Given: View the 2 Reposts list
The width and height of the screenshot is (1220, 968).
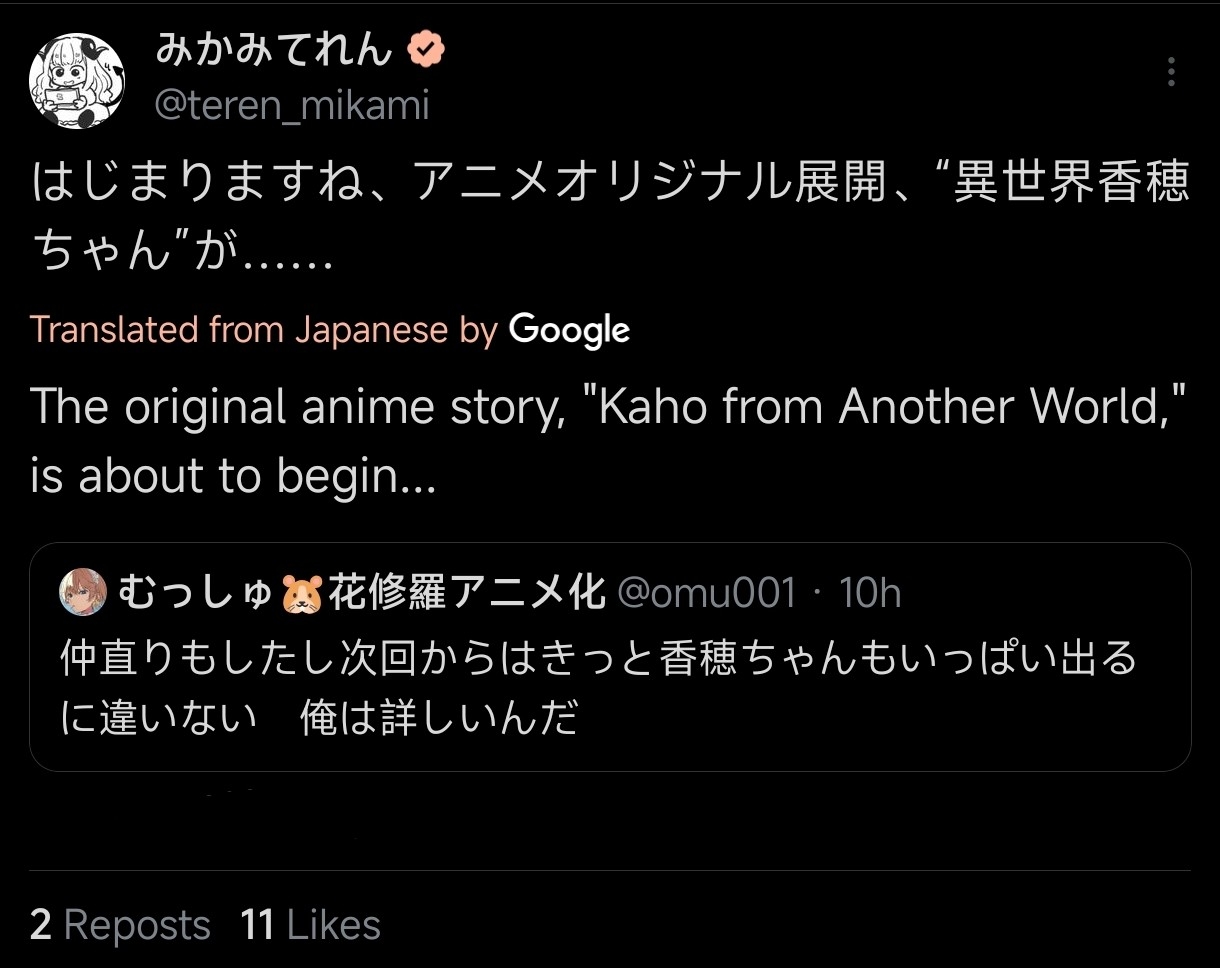Looking at the screenshot, I should [120, 925].
